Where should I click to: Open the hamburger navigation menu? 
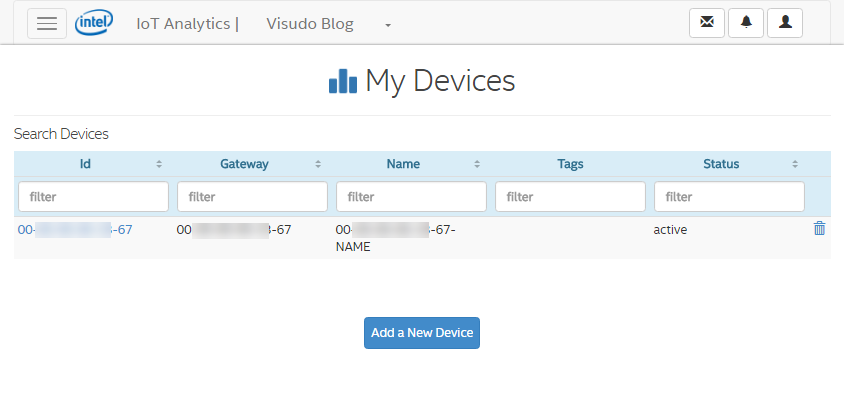pyautogui.click(x=47, y=24)
